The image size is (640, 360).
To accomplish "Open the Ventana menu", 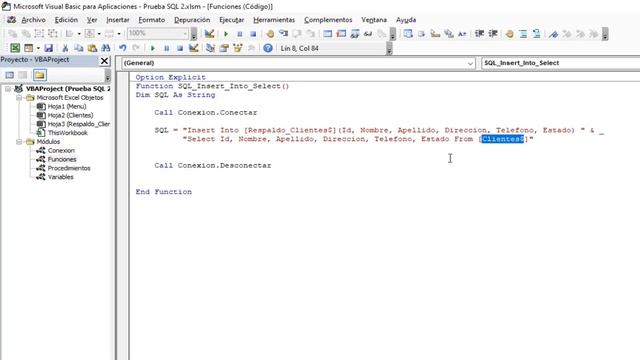I will [373, 20].
